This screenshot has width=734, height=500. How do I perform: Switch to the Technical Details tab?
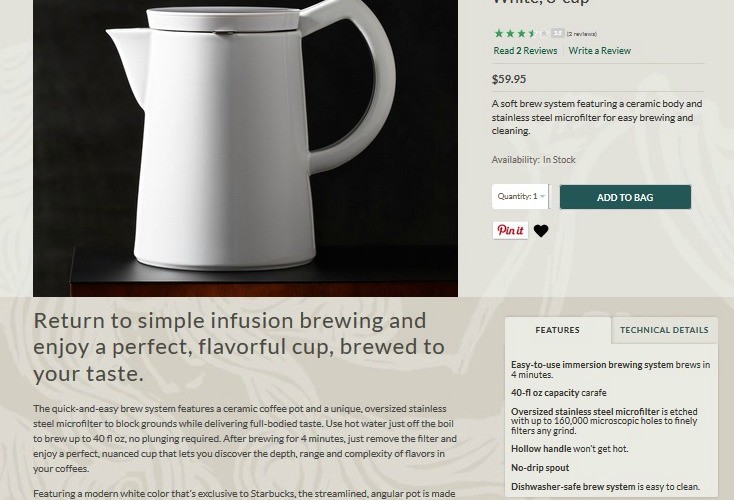tap(664, 330)
